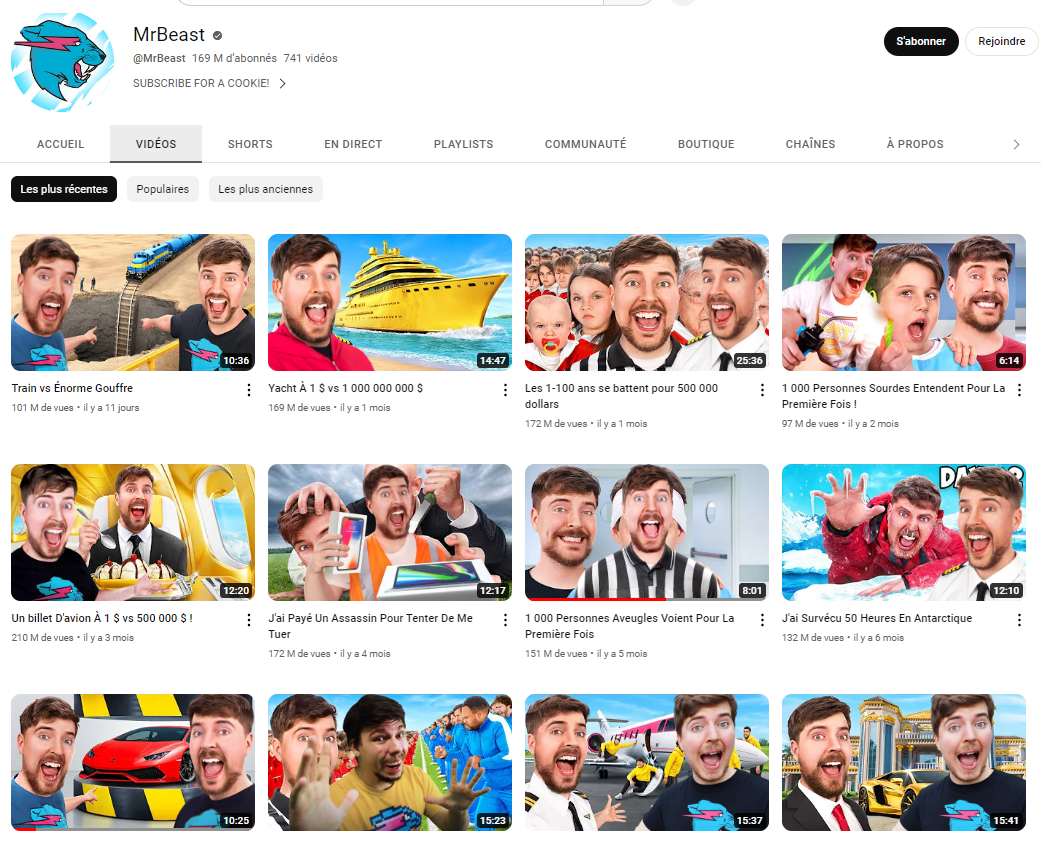Image resolution: width=1041 pixels, height=841 pixels.
Task: Click title '1 000 Personnes Aveugles Voient'
Action: click(x=629, y=626)
